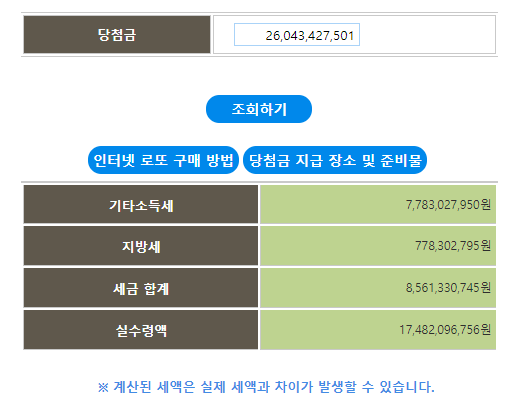The image size is (515, 415).
Task: Click the 당첨금 amount input field
Action: tap(297, 34)
